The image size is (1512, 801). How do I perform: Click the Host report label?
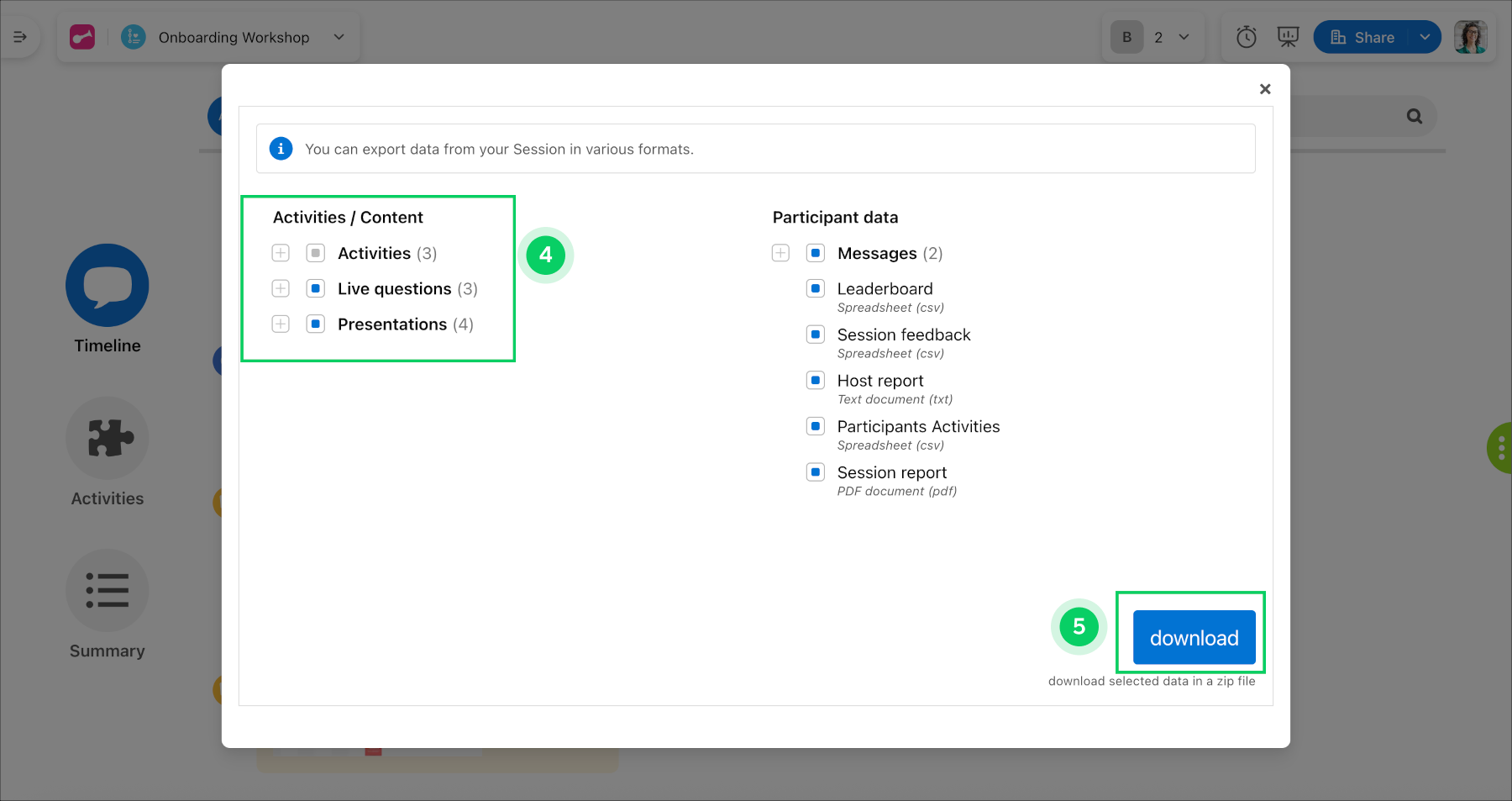880,381
